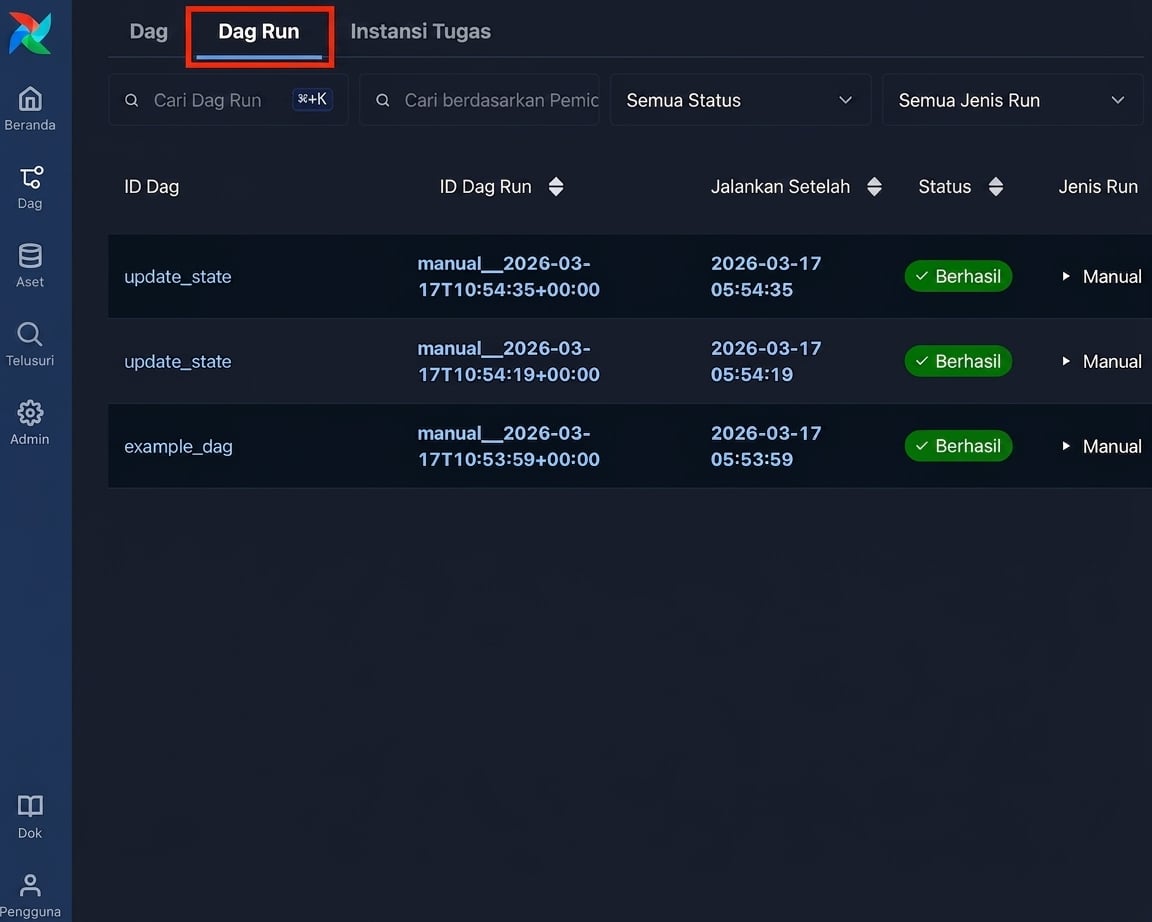Click the date 2026-03-17 05:53:59
The height and width of the screenshot is (922, 1152).
(x=766, y=446)
